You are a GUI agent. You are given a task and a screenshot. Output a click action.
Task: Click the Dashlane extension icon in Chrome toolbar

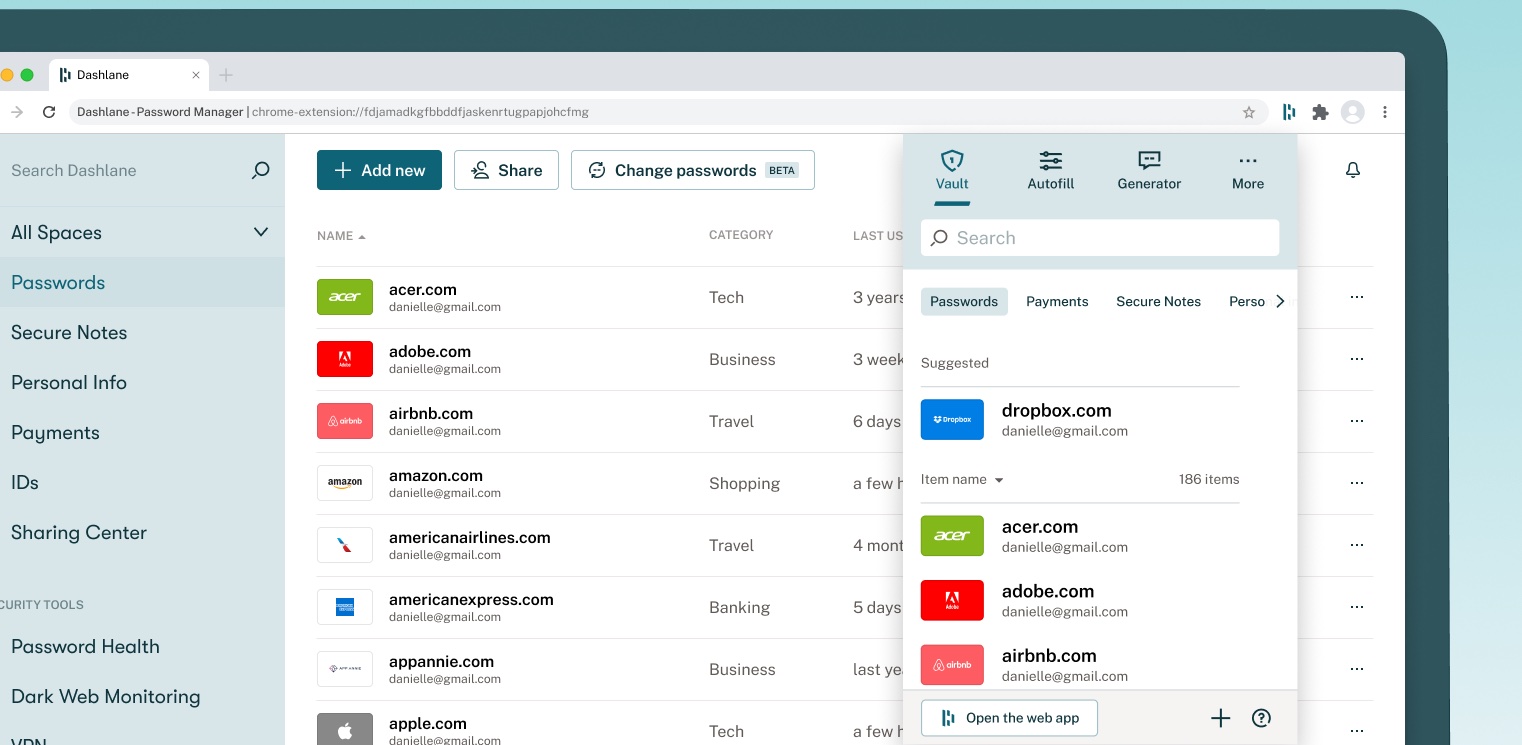click(1289, 112)
